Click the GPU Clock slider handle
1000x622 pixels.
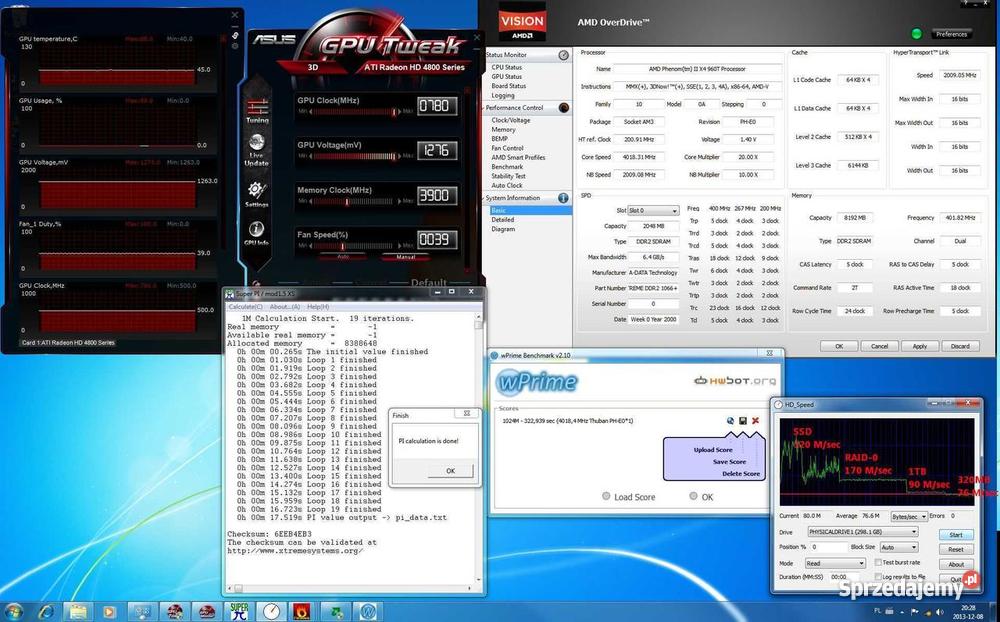click(393, 112)
